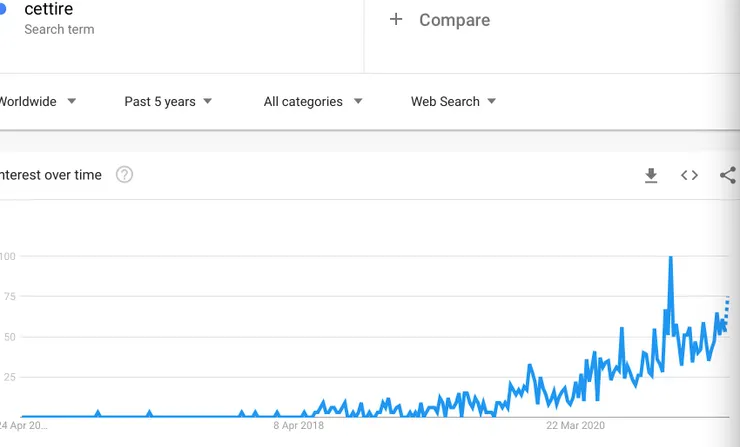Expand the Past 5 years dropdown
This screenshot has width=740, height=447.
coord(168,101)
